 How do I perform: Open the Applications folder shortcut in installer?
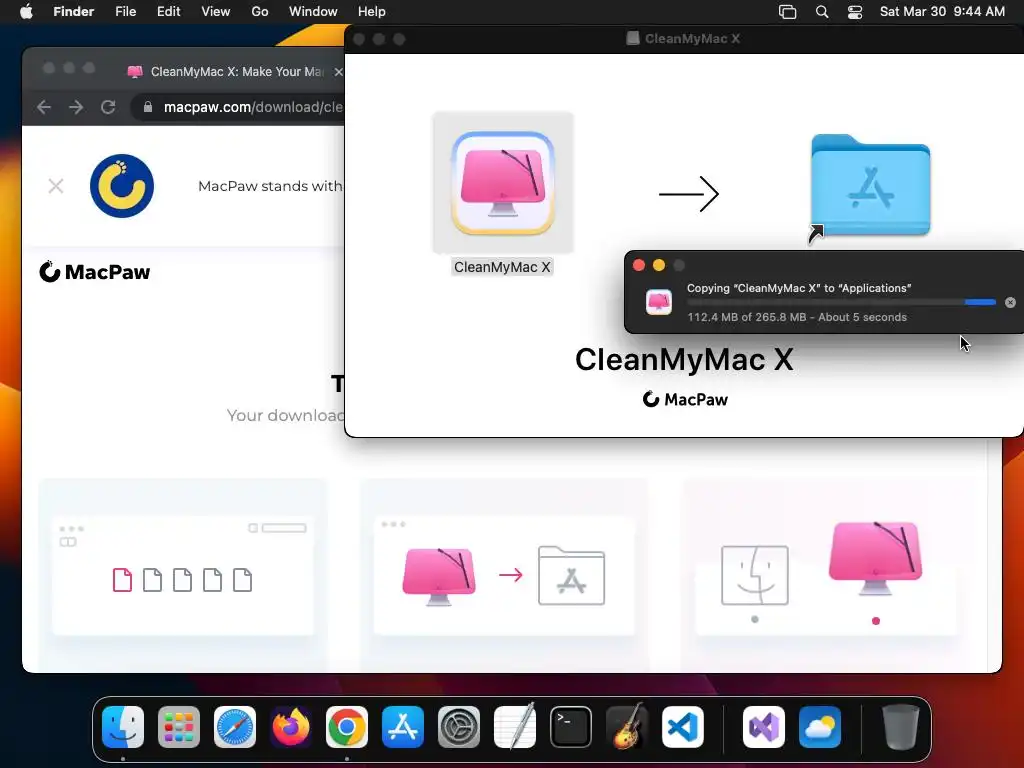[x=870, y=185]
